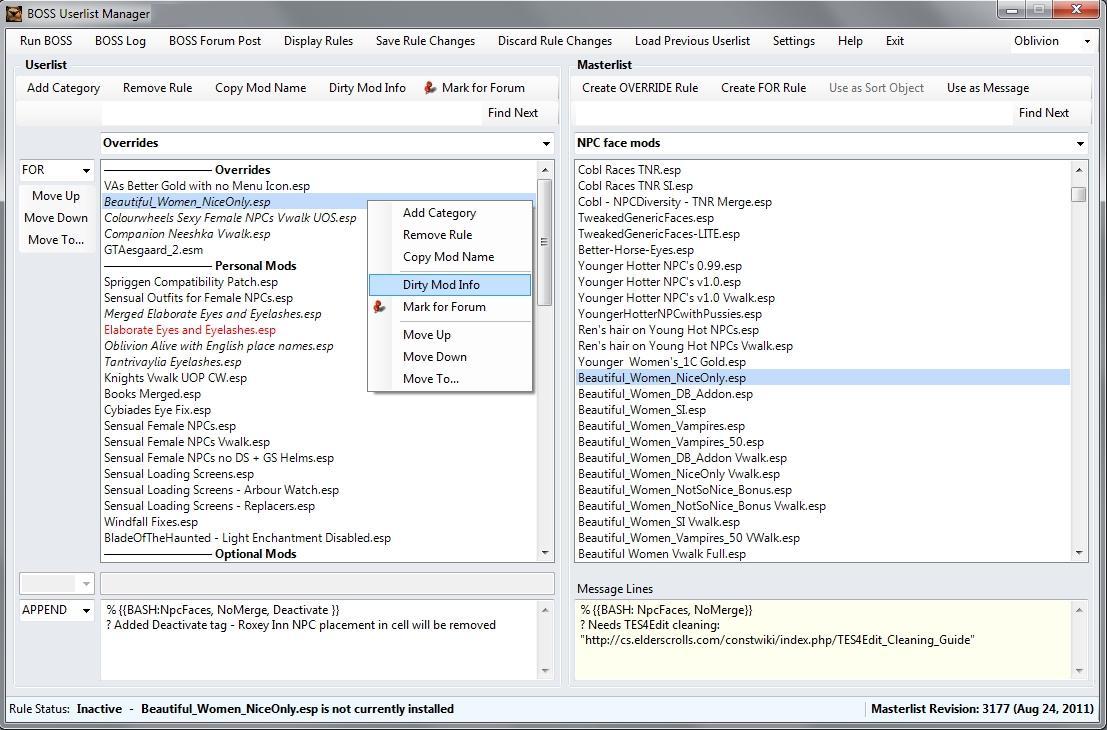Click Use as Message button

(x=988, y=88)
